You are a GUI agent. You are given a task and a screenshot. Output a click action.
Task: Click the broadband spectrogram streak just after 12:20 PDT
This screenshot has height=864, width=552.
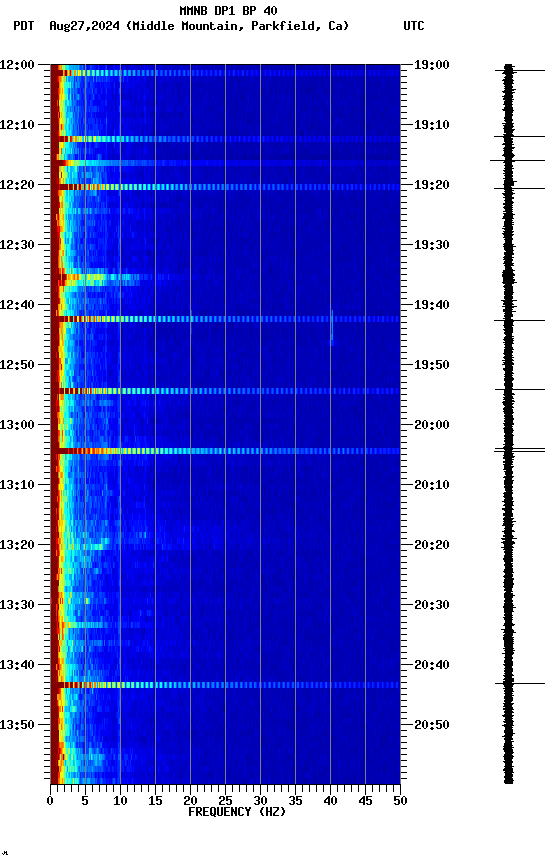225,187
